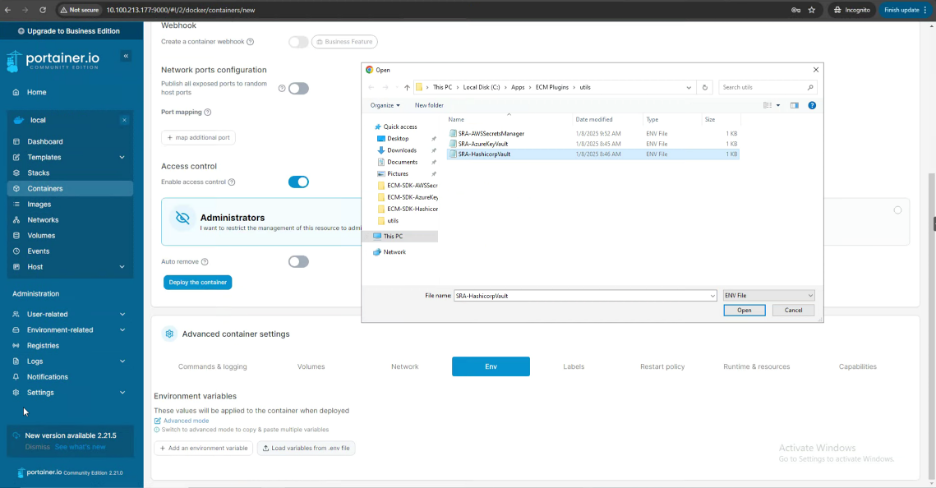
Task: Open Volumes page in sidebar
Action: [41, 236]
